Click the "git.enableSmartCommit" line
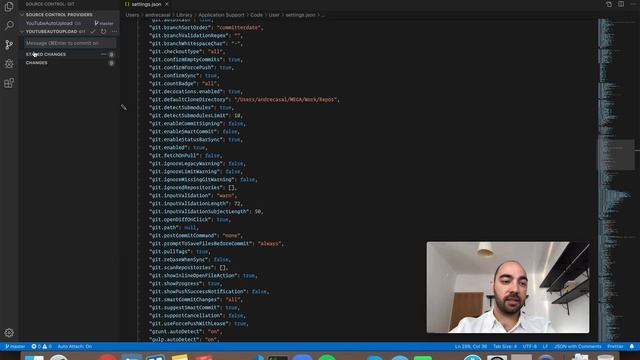Image resolution: width=640 pixels, height=360 pixels. (x=194, y=131)
